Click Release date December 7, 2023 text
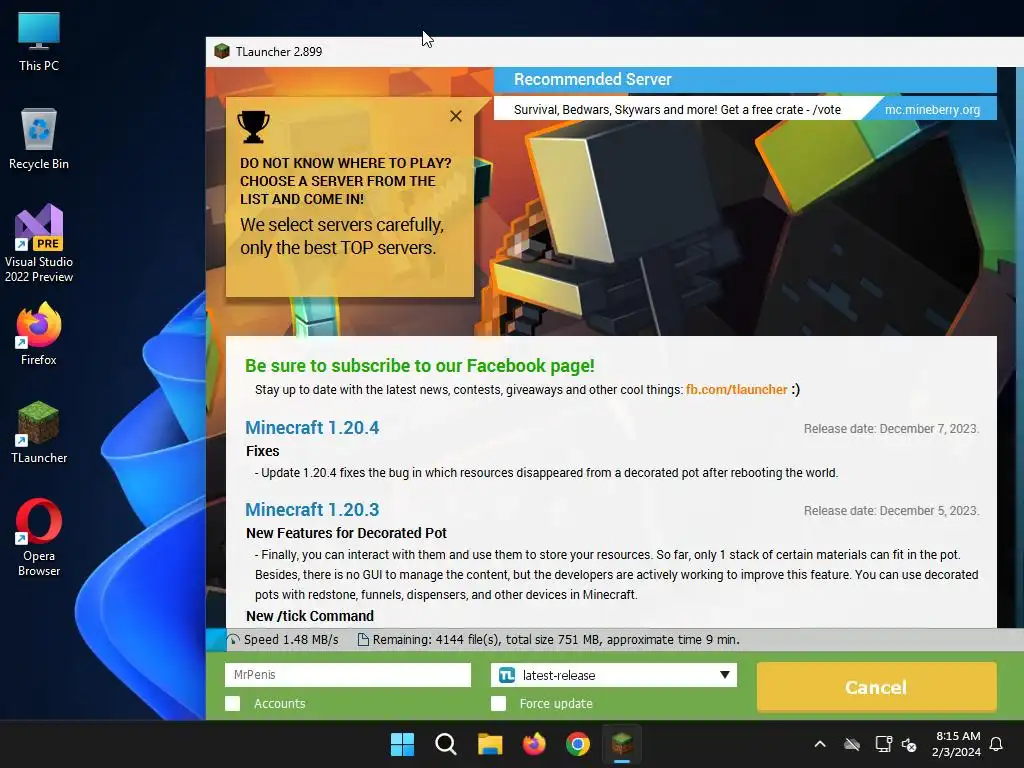 pos(891,429)
